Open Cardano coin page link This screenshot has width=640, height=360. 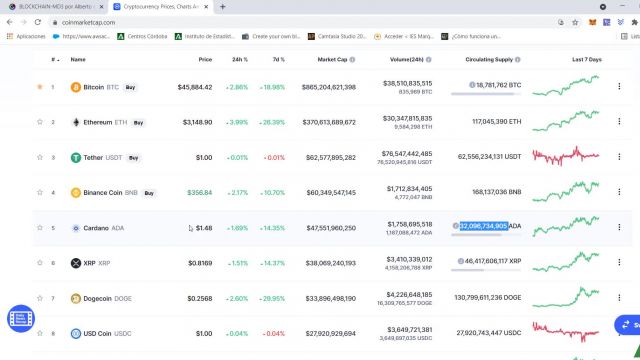pyautogui.click(x=104, y=228)
